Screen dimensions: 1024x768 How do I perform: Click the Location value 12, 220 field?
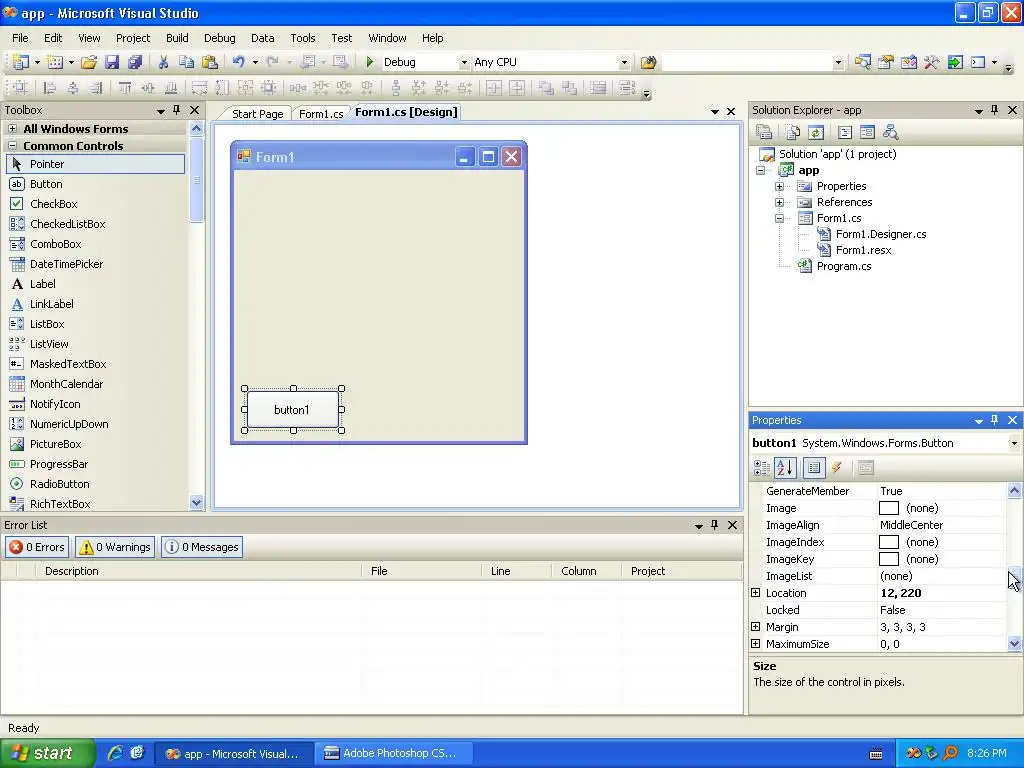point(942,593)
